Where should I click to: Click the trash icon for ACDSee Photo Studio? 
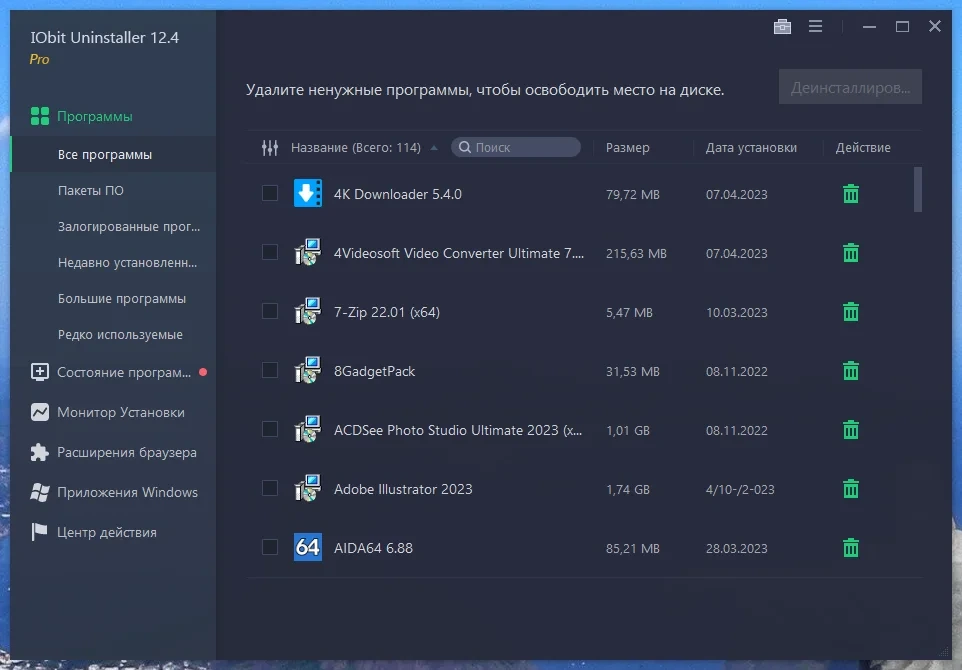click(x=850, y=429)
